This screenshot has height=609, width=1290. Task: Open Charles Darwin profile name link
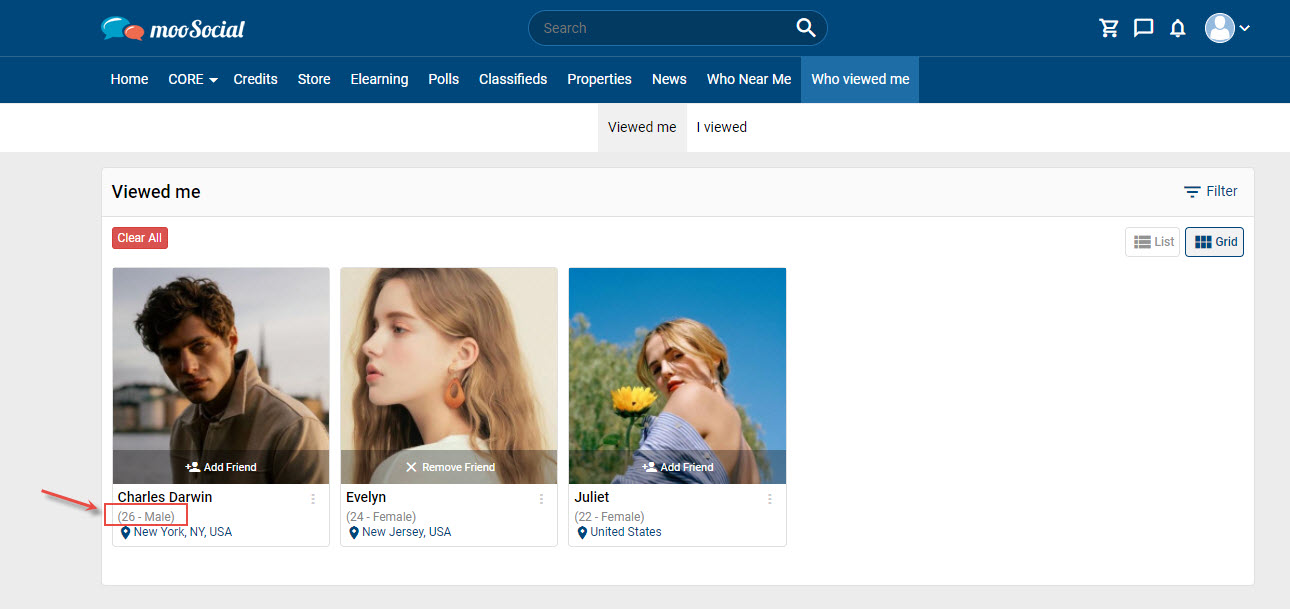click(165, 497)
